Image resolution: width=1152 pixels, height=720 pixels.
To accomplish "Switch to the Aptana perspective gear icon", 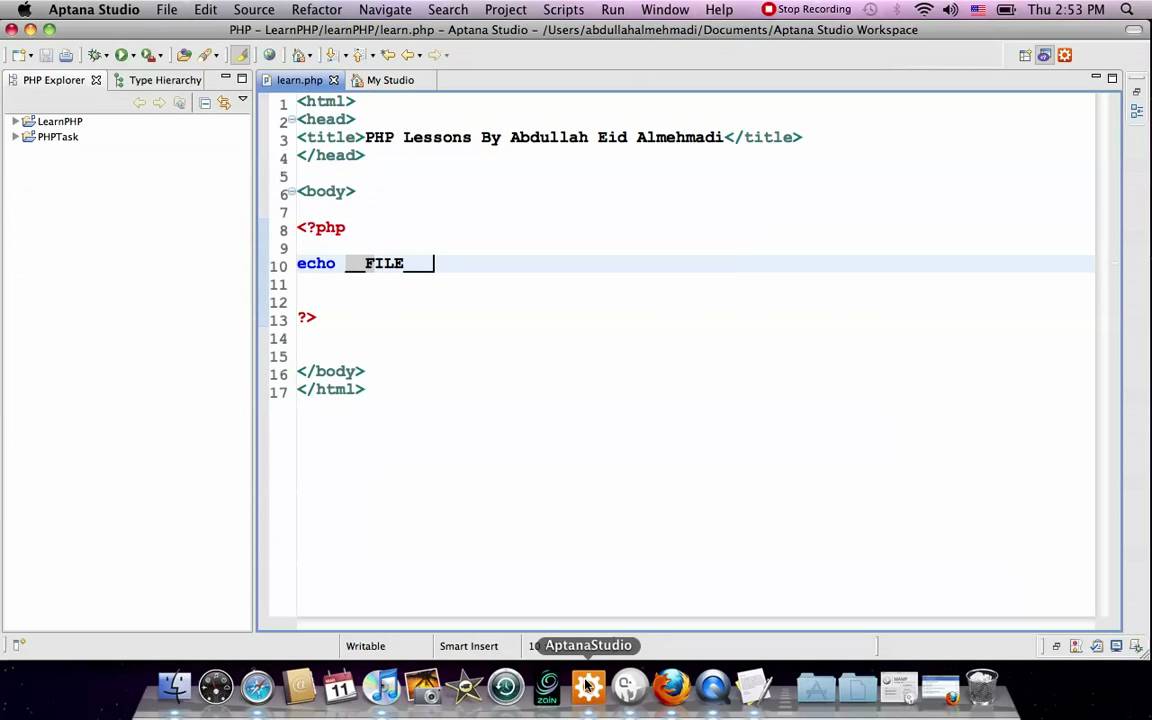I will pos(1065,55).
